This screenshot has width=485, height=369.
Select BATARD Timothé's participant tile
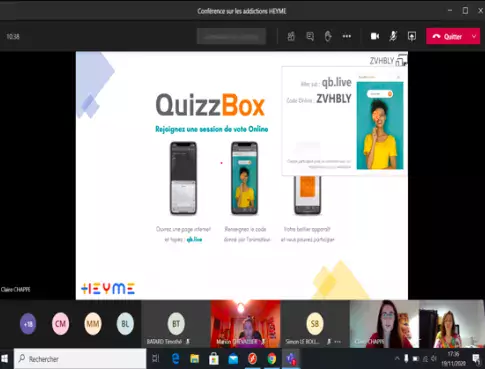coord(176,324)
